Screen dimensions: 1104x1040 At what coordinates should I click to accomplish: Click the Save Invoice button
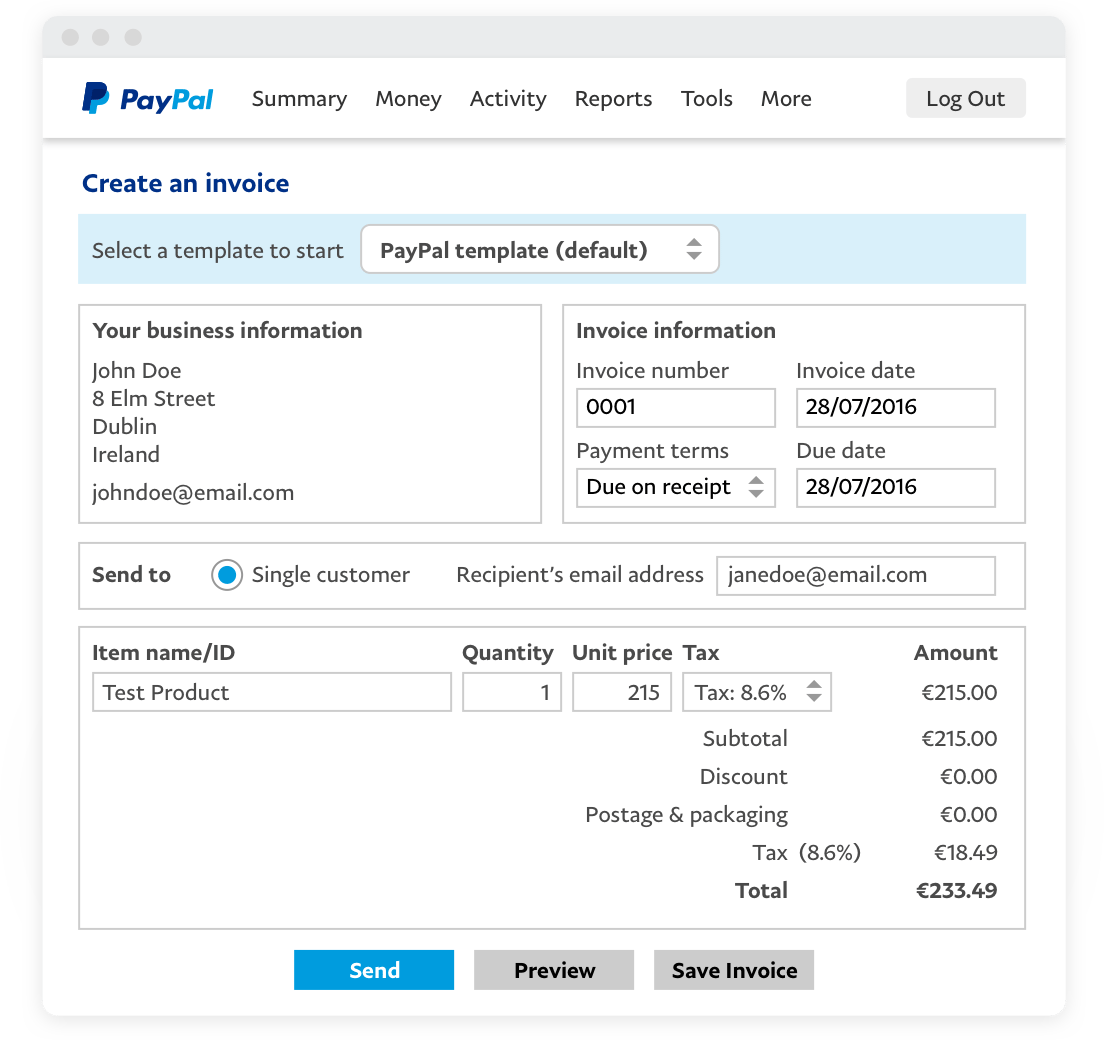(734, 970)
